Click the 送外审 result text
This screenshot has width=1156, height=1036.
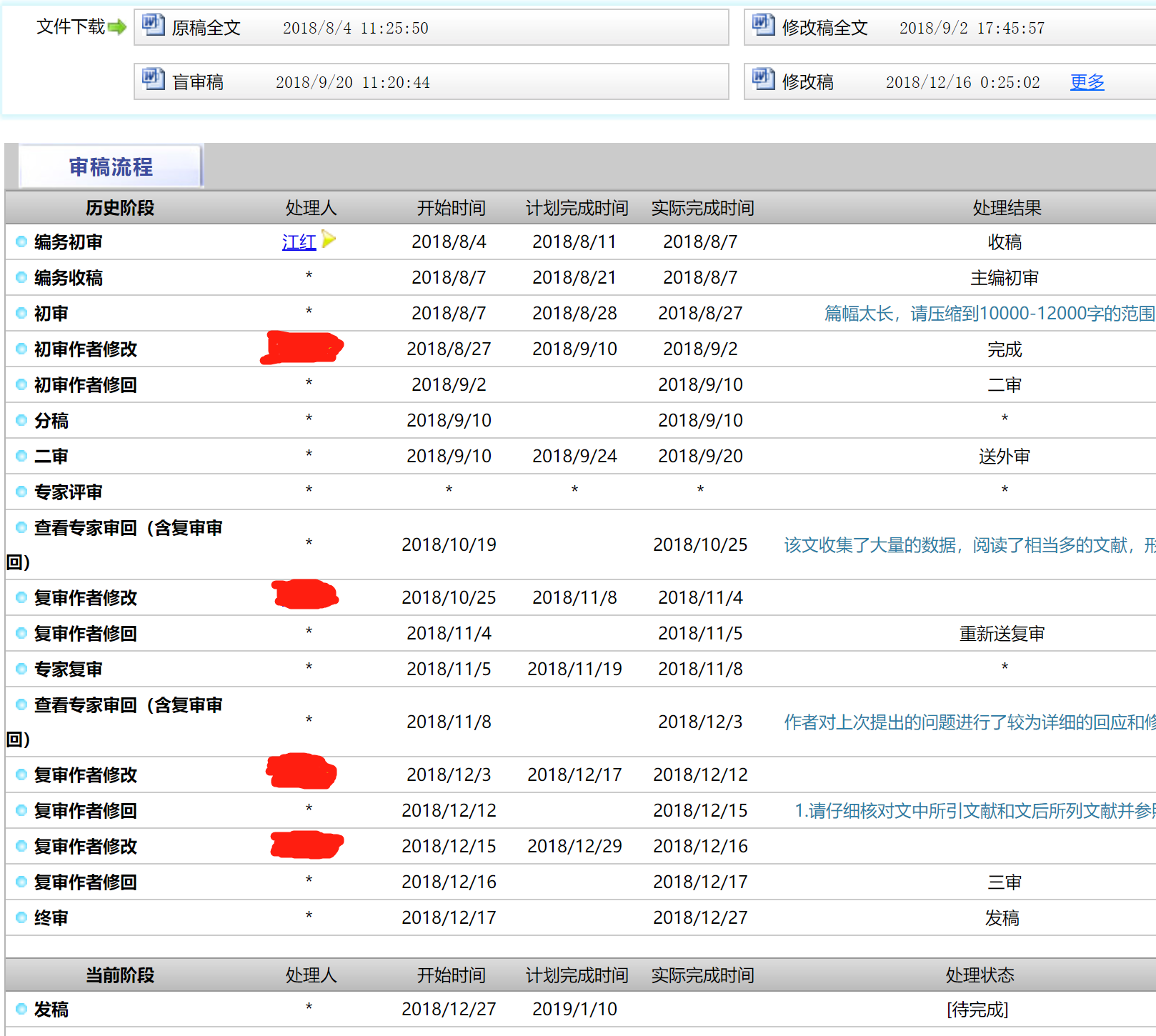[x=1005, y=457]
